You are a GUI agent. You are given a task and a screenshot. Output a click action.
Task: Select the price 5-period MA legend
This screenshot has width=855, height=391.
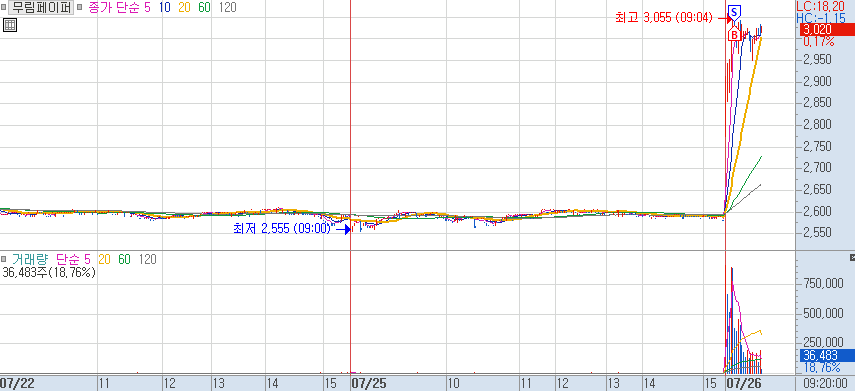pos(147,8)
